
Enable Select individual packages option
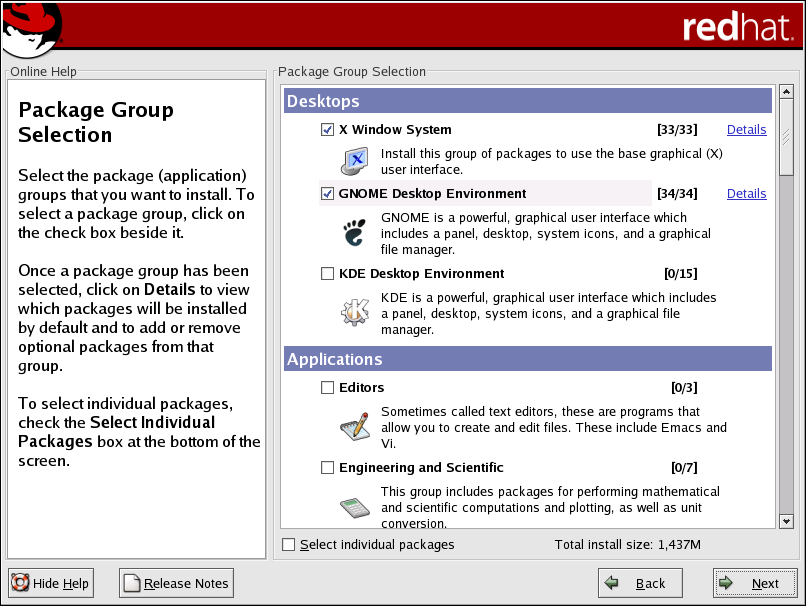coord(289,545)
